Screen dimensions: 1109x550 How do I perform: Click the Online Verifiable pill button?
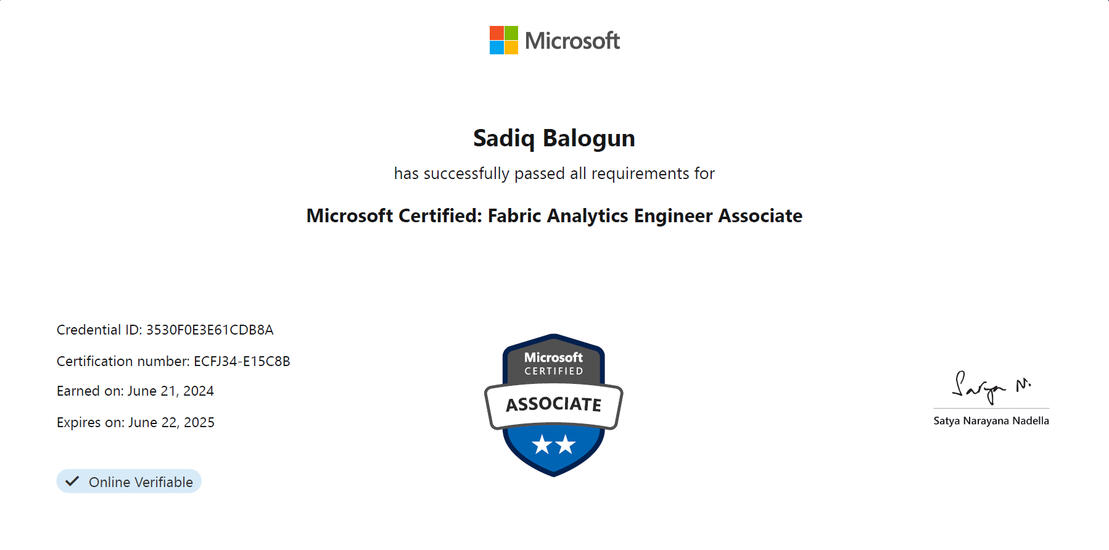pos(129,481)
